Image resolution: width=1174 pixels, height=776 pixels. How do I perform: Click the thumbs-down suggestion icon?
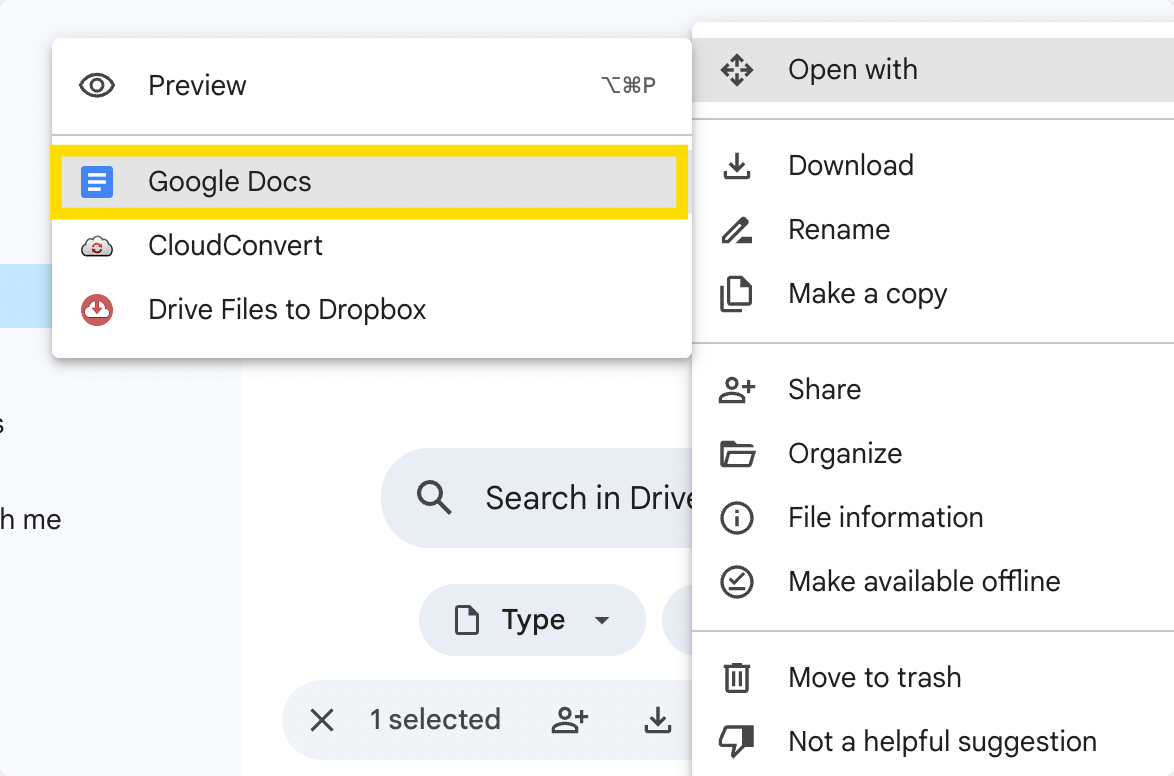737,742
